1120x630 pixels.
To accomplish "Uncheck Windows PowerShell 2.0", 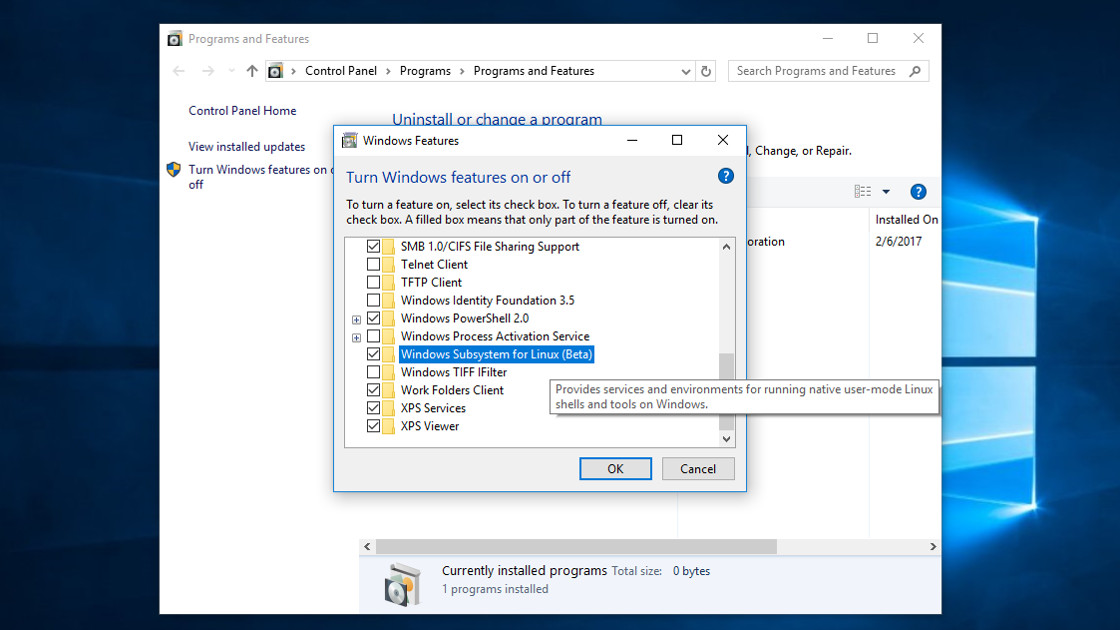I will coord(374,319).
